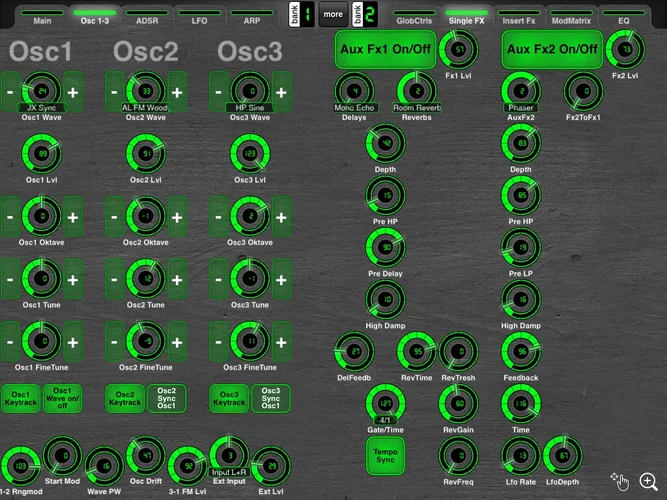Open the Main tab
667x500 pixels.
42,17
